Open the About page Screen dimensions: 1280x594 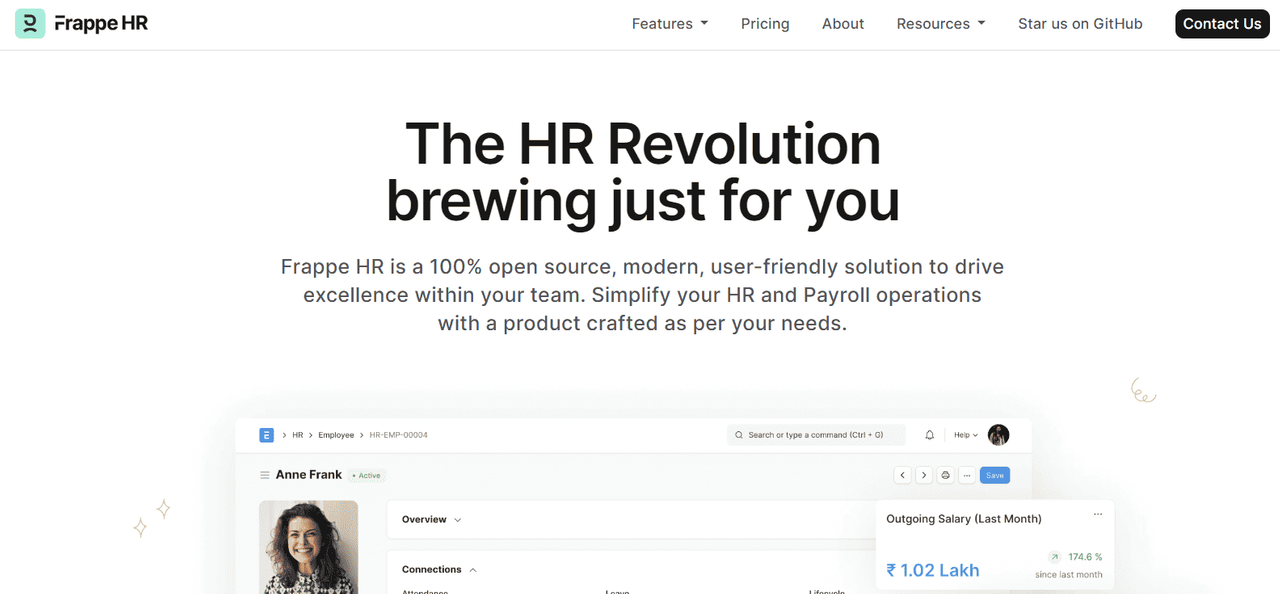(x=843, y=24)
